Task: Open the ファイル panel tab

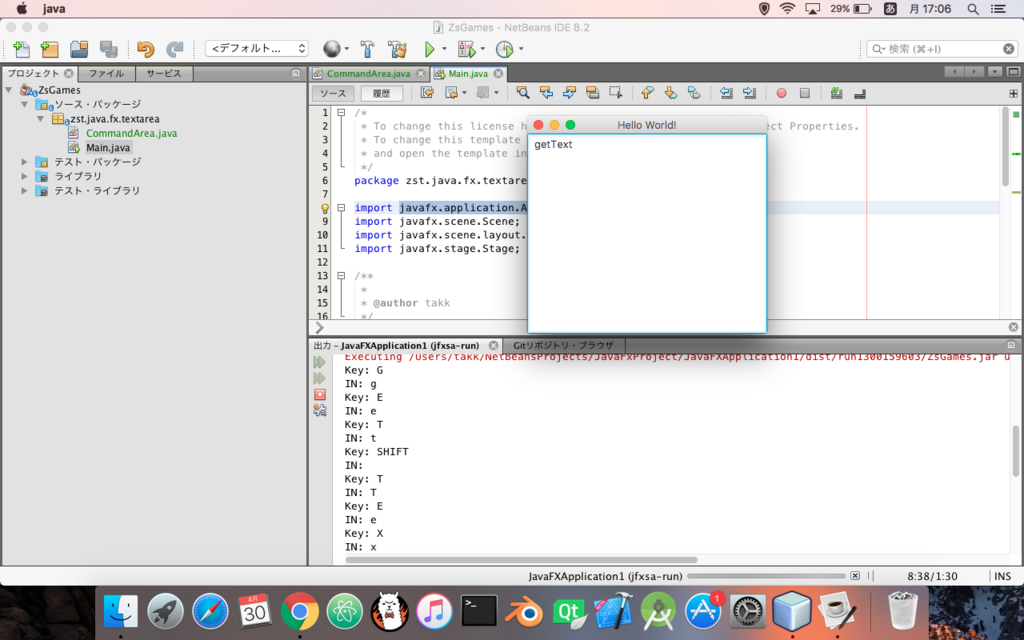Action: pos(106,72)
